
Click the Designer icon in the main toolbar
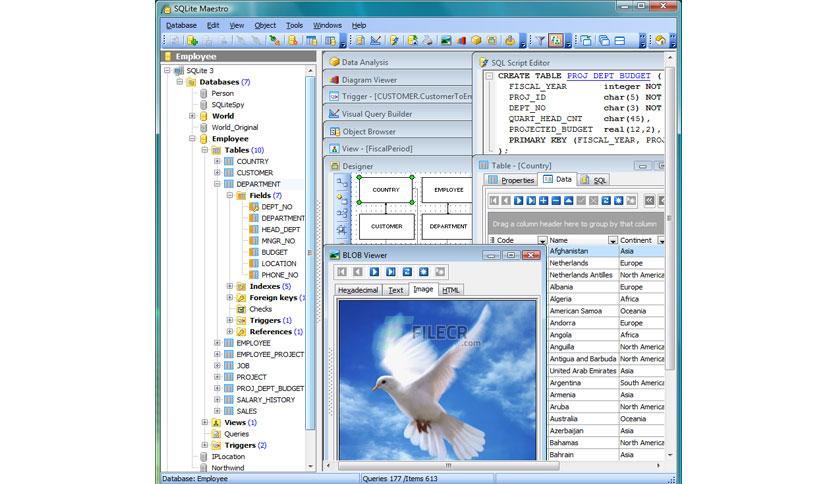coord(492,41)
